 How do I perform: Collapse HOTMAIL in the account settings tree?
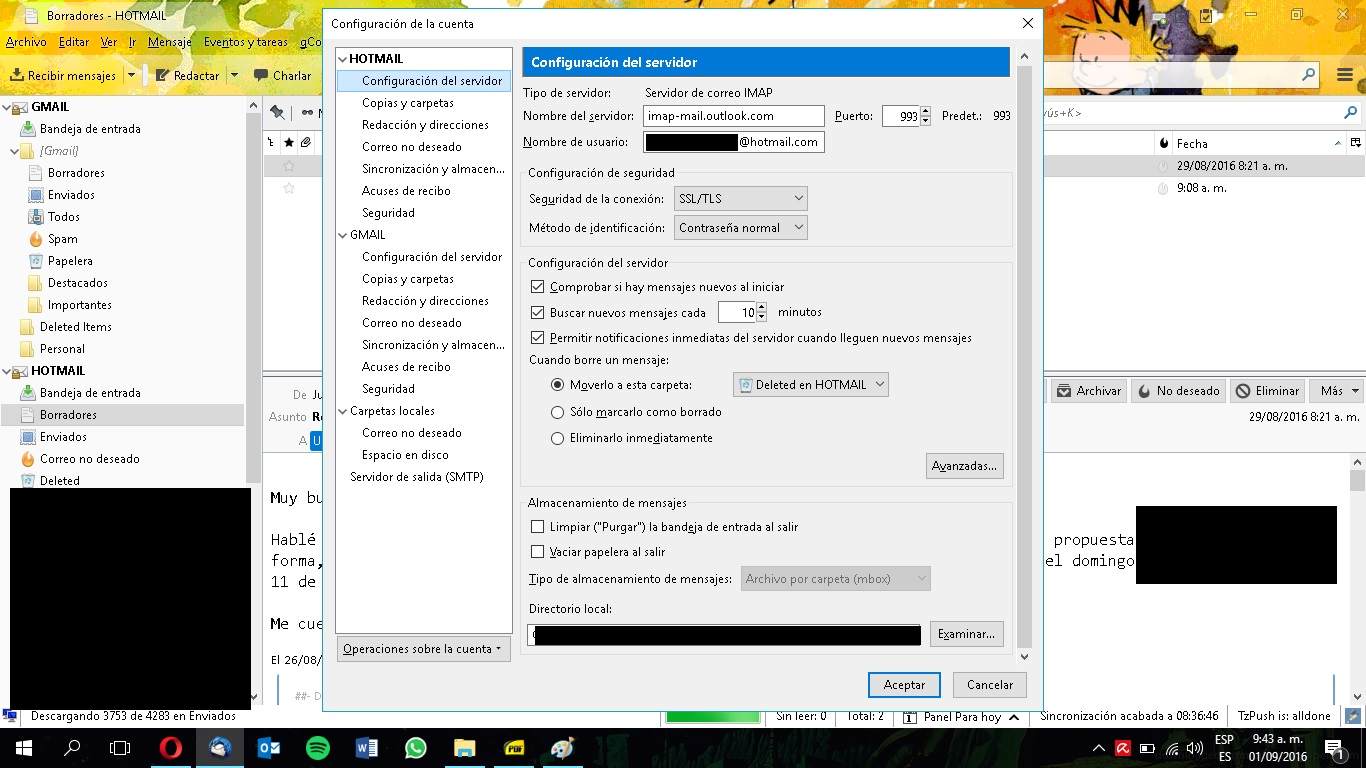coord(343,59)
